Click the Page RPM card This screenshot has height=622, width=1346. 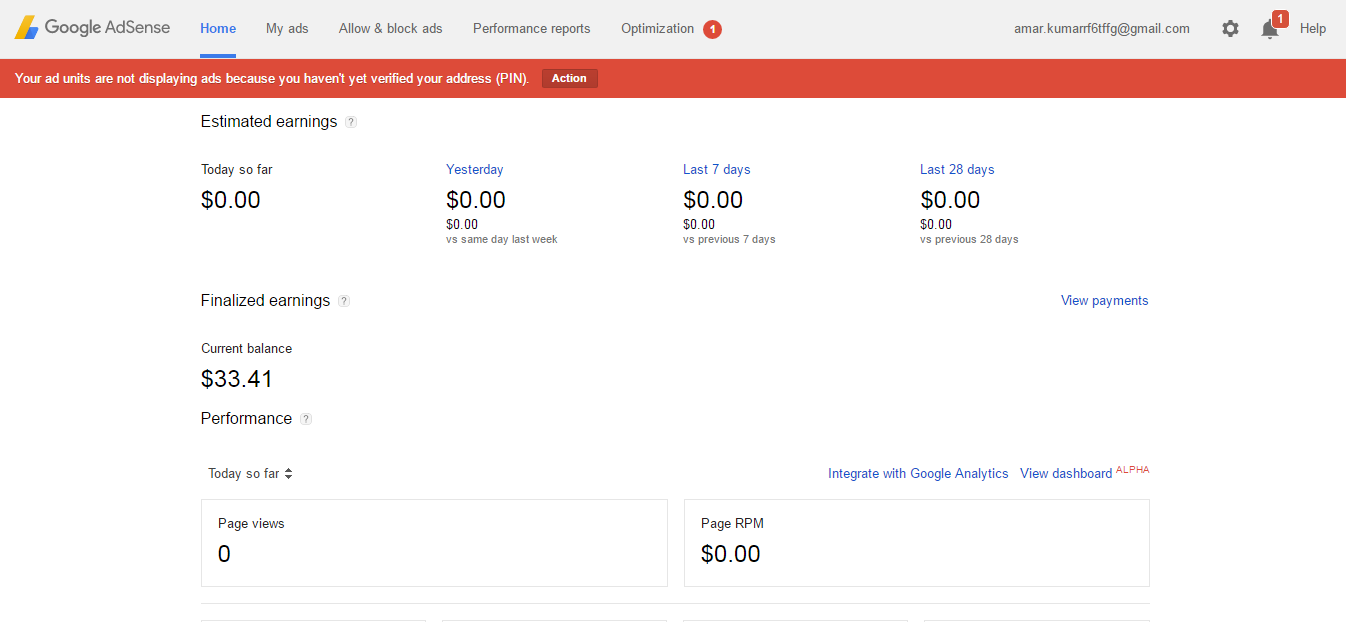pyautogui.click(x=917, y=543)
